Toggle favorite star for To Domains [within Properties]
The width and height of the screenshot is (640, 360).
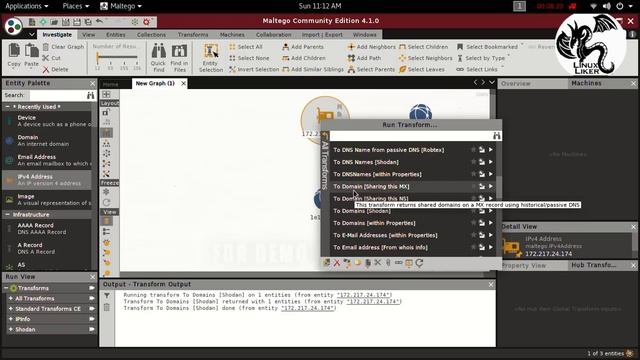(473, 223)
